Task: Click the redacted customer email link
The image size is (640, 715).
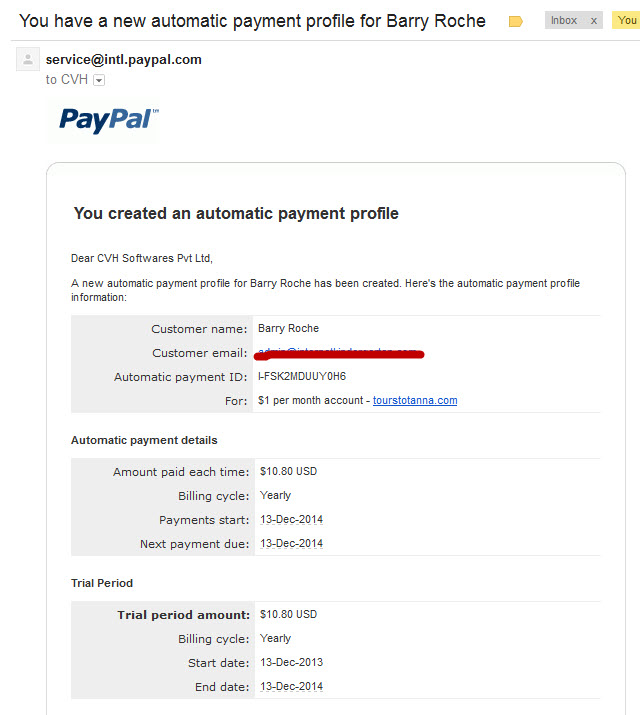Action: (340, 352)
